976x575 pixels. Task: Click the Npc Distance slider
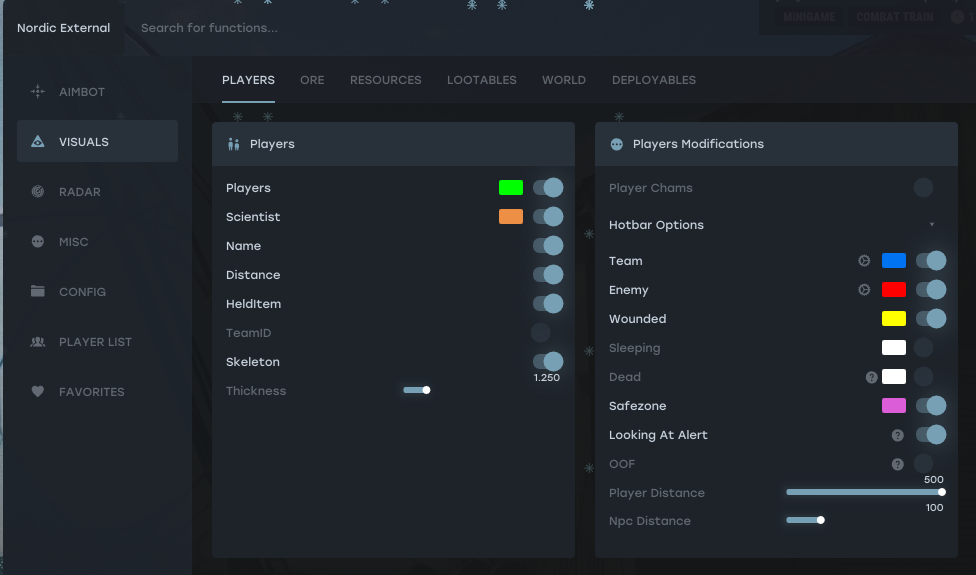tap(805, 520)
